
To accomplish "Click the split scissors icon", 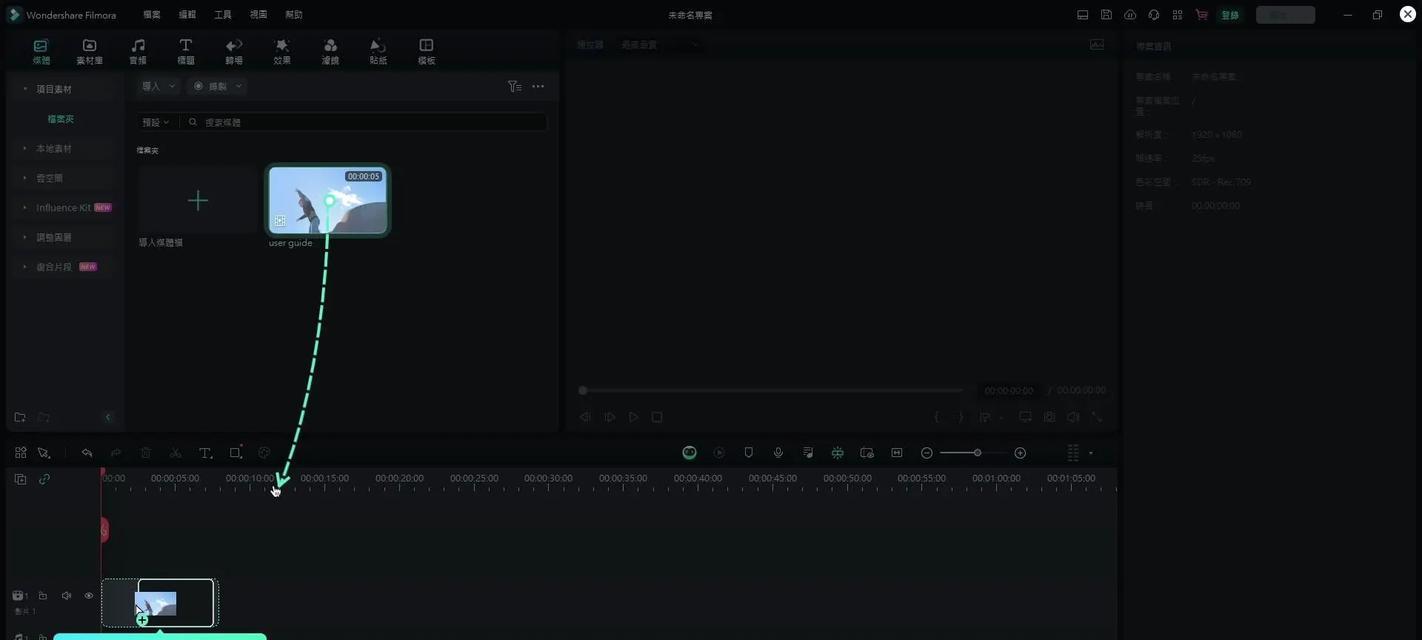I will click(176, 453).
